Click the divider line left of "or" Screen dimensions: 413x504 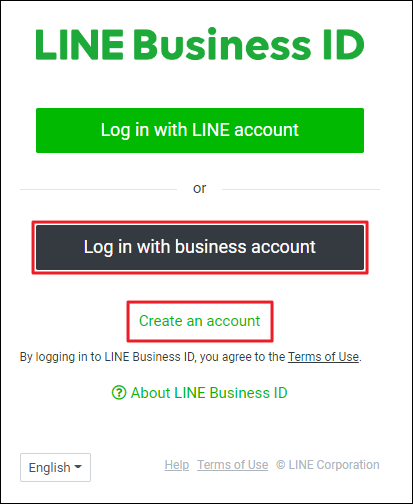point(98,189)
